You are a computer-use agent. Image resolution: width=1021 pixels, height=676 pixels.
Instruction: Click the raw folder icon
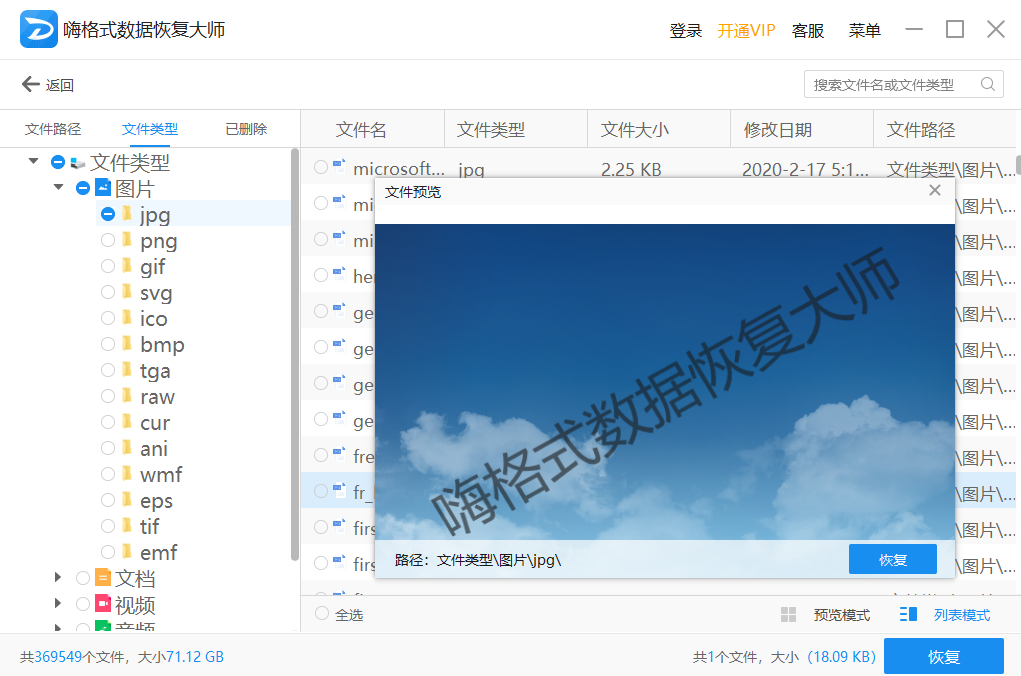pyautogui.click(x=128, y=396)
